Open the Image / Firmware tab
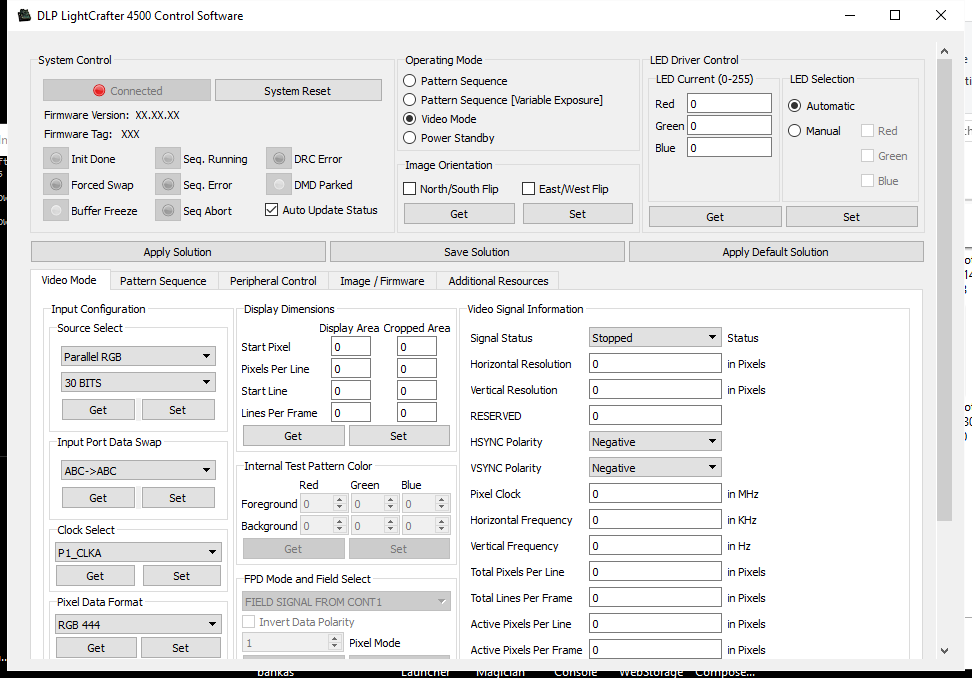The image size is (972, 678). click(382, 281)
